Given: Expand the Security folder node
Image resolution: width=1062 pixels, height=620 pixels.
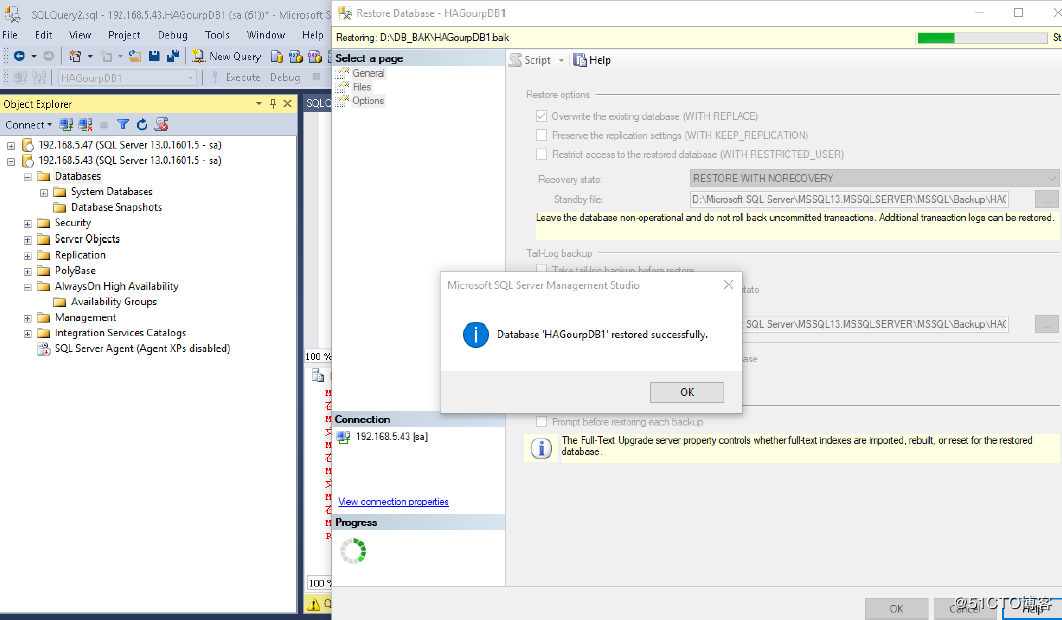Looking at the screenshot, I should (28, 224).
